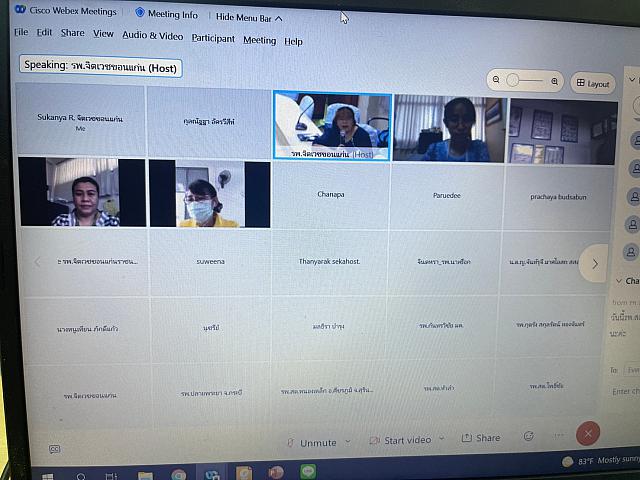This screenshot has height=480, width=640.
Task: Go to next page of participants
Action: [594, 264]
